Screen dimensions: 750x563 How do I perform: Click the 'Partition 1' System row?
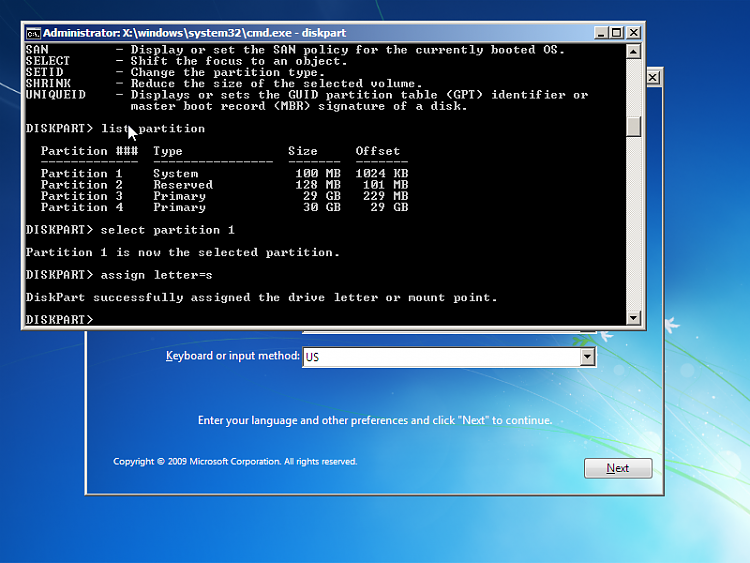tap(224, 174)
